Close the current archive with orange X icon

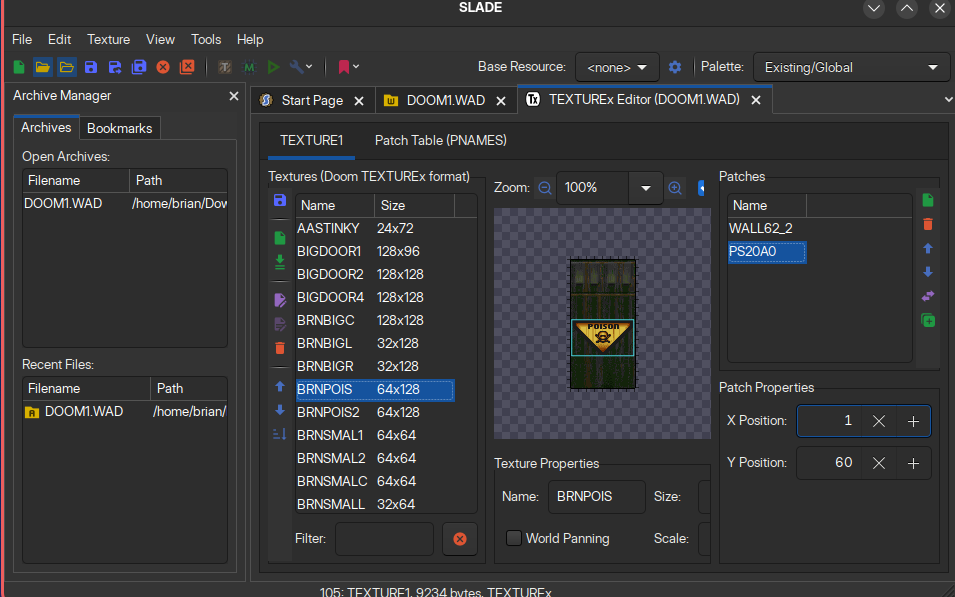click(163, 67)
